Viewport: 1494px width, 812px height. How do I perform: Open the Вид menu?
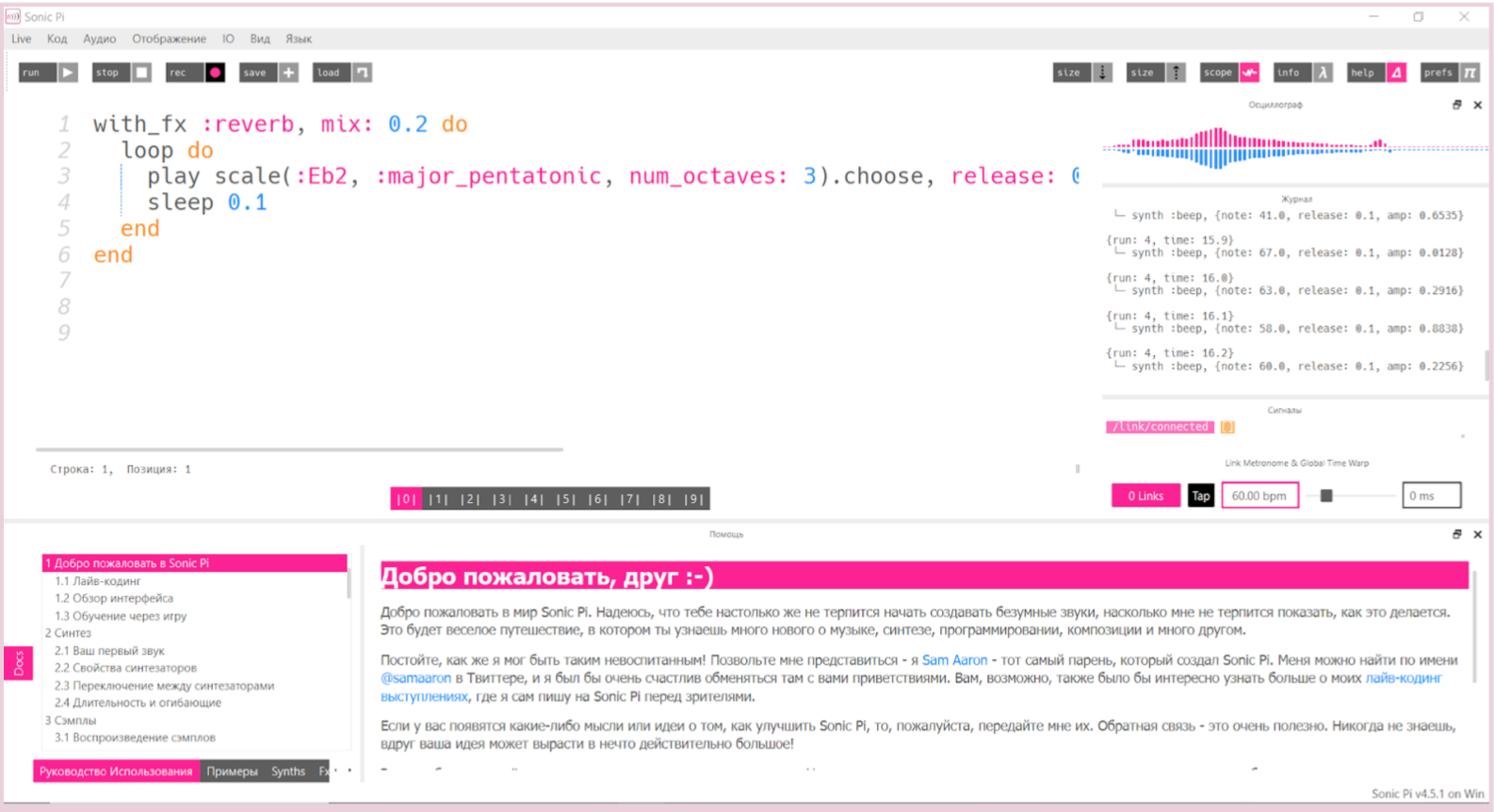coord(260,39)
